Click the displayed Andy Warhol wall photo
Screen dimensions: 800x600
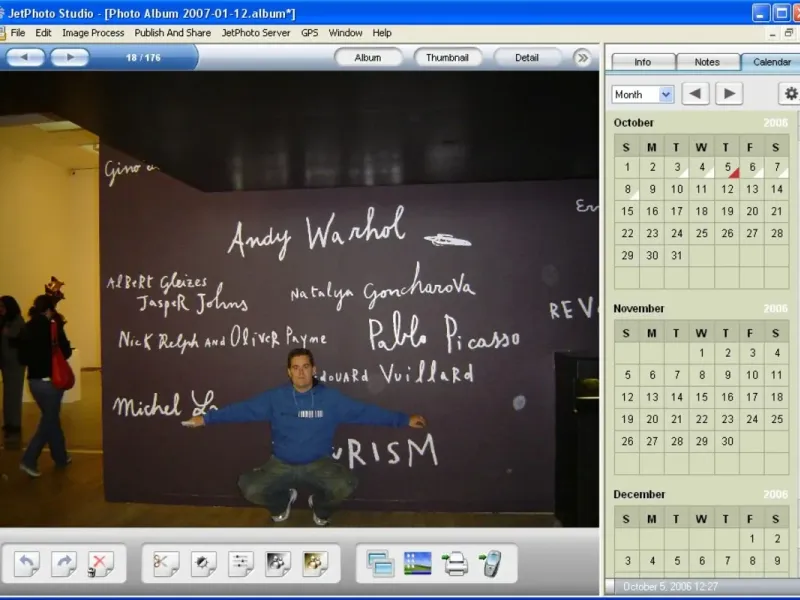pos(299,299)
